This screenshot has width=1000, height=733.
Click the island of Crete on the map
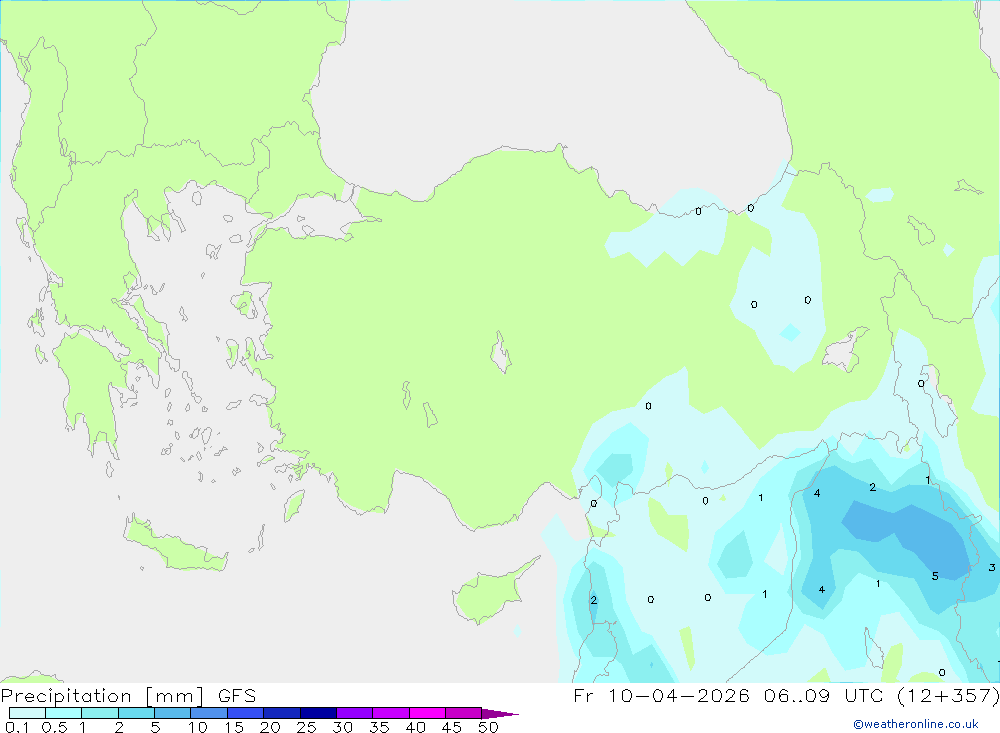click(x=175, y=545)
